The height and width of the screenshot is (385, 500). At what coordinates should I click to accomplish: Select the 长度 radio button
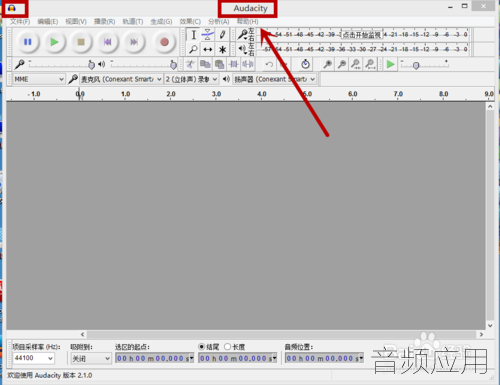click(x=228, y=347)
